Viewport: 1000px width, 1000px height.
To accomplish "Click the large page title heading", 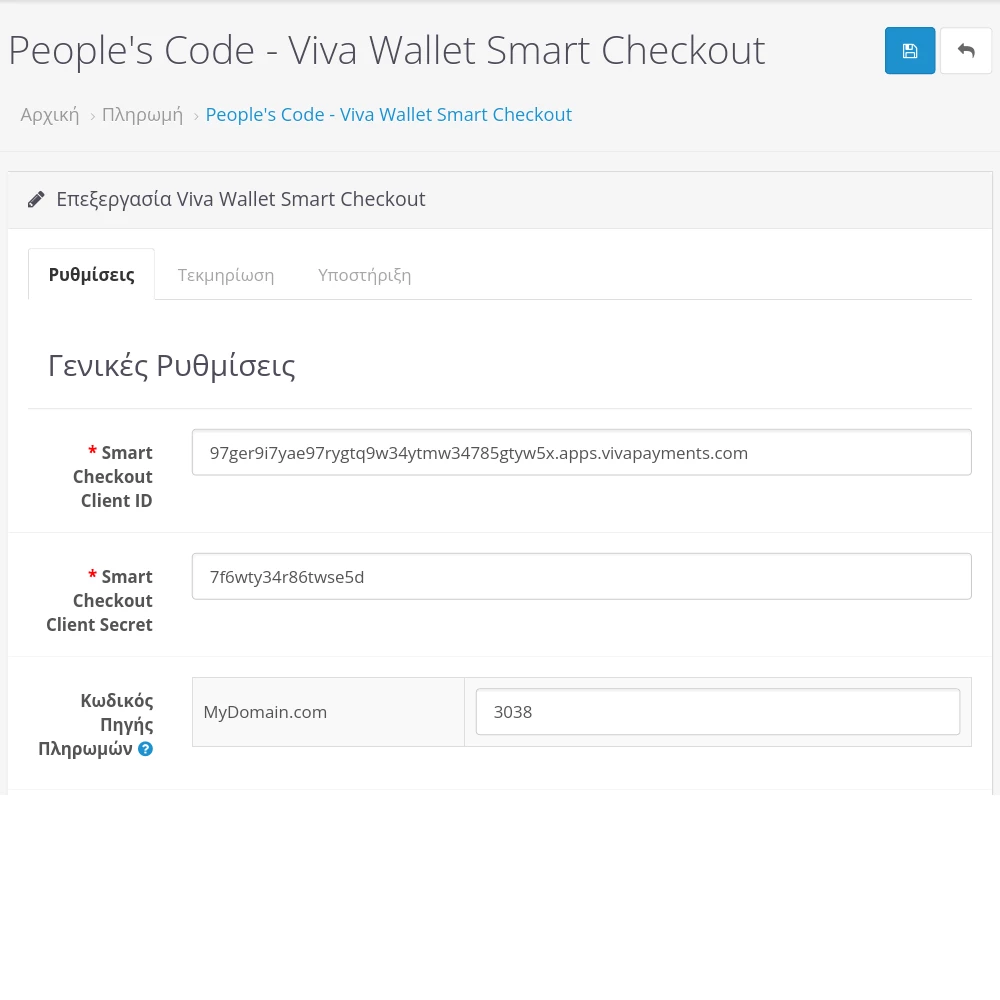I will point(387,51).
